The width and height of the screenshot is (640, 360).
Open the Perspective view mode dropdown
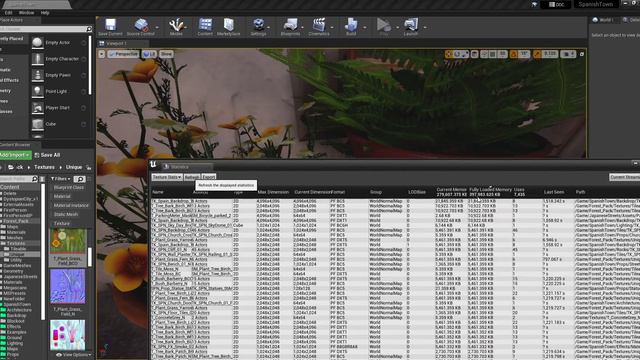pos(124,54)
